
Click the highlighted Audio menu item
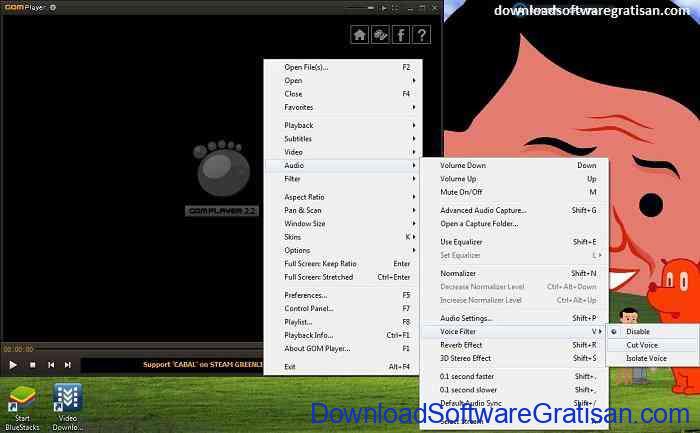pyautogui.click(x=342, y=166)
